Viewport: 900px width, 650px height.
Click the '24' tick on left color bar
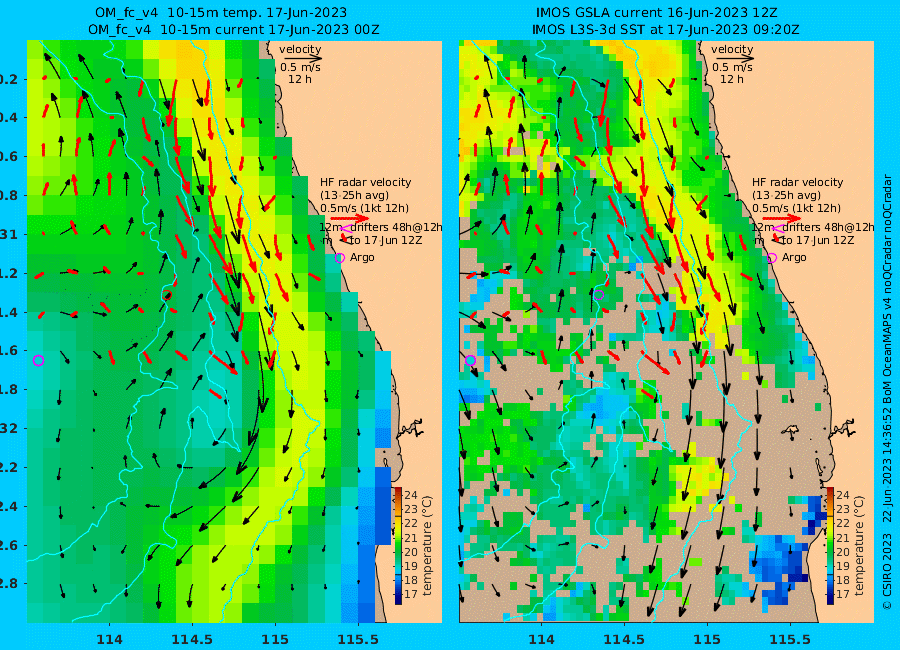point(411,495)
